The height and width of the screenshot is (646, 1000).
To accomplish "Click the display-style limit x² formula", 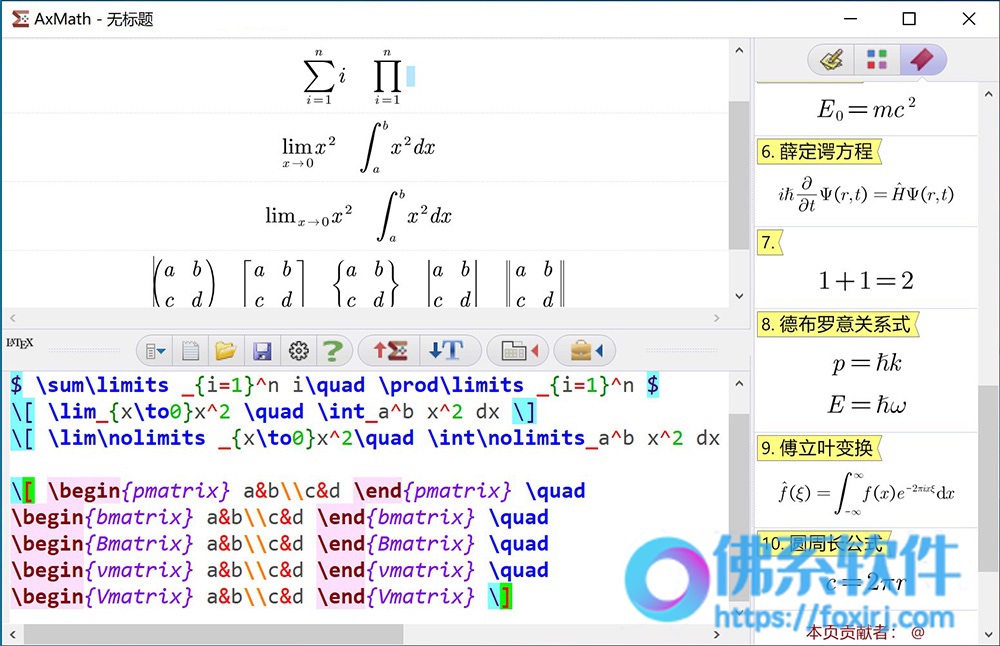I will [x=309, y=150].
